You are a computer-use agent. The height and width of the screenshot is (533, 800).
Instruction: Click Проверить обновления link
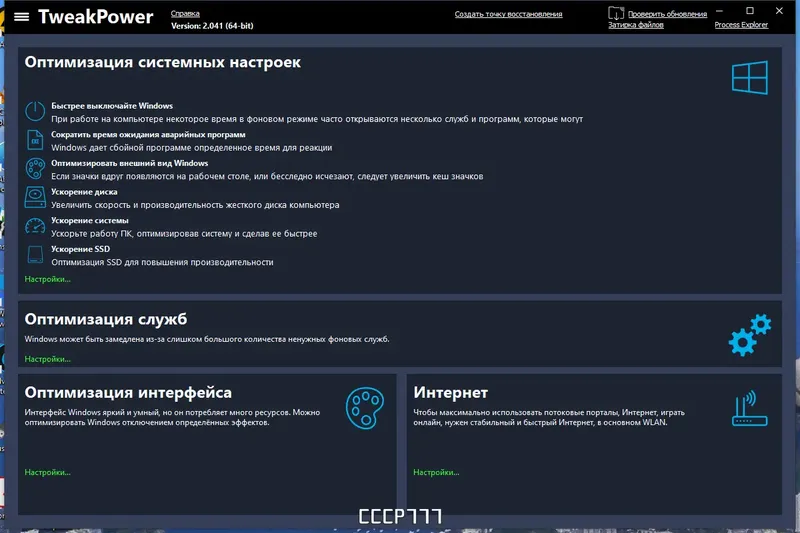click(667, 14)
